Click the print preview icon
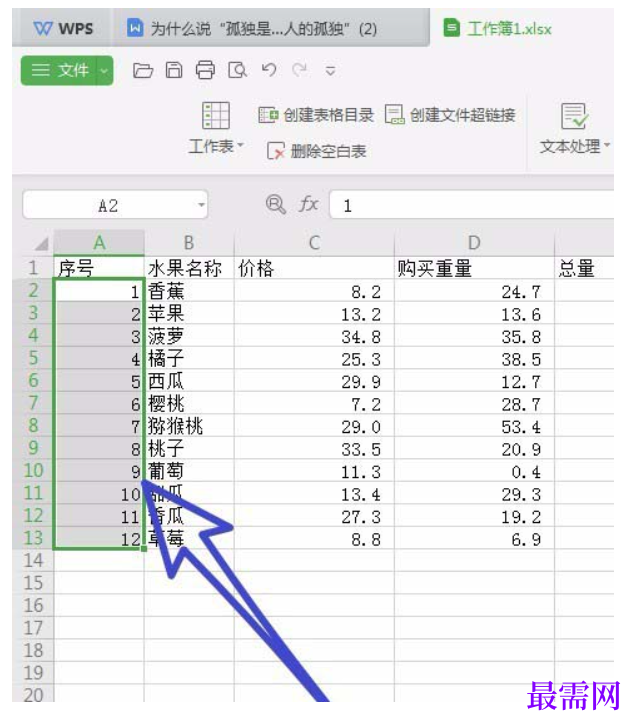 tap(237, 70)
